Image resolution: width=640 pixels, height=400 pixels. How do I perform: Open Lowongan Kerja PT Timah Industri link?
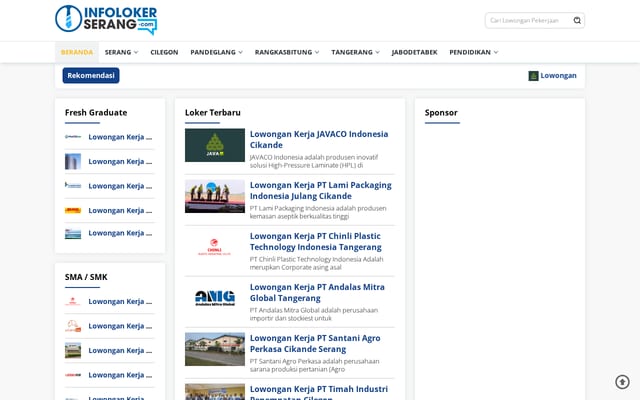[319, 392]
